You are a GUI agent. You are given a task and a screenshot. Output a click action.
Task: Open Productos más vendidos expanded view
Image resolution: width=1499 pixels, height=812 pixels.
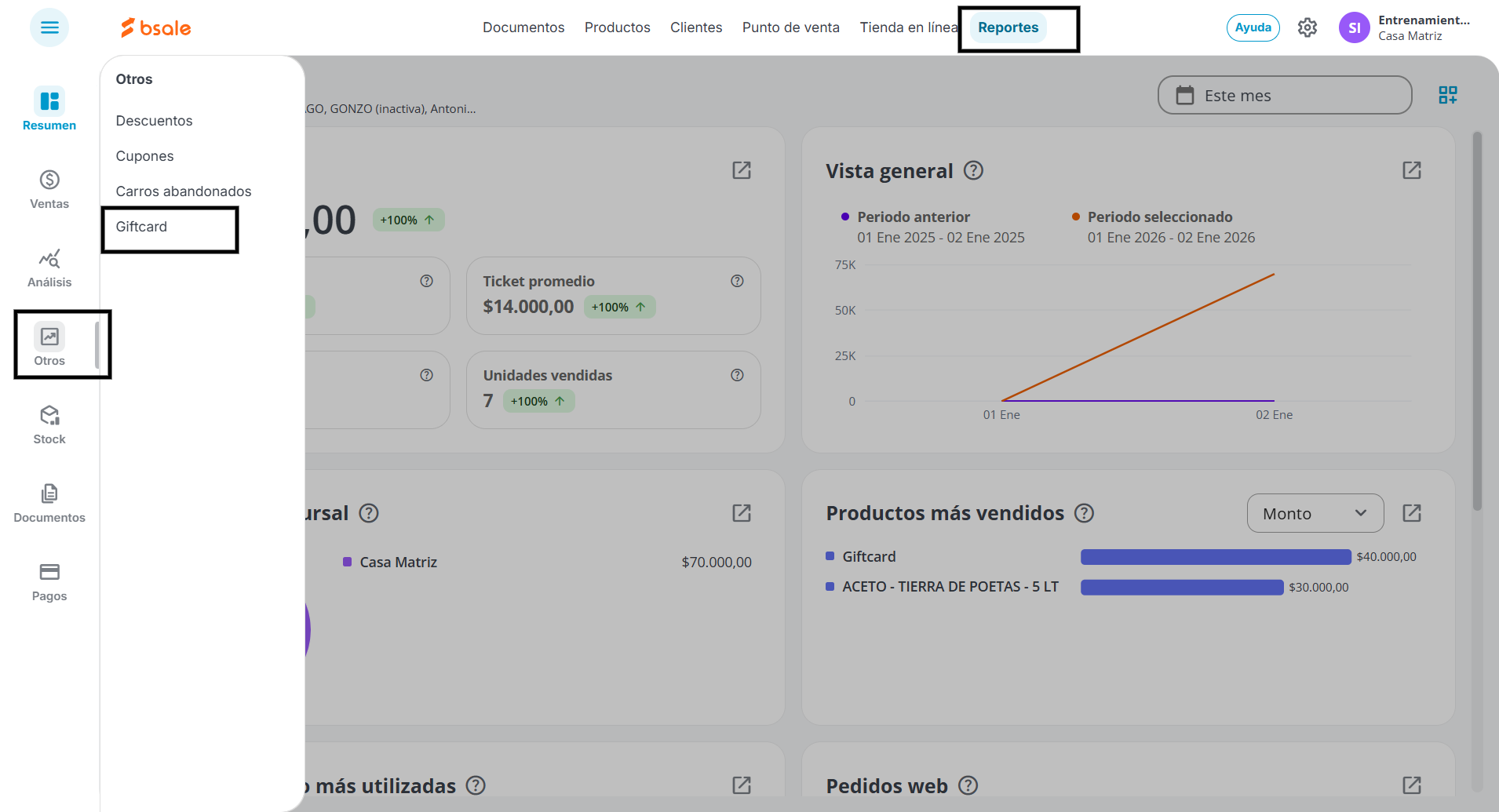(x=1412, y=513)
